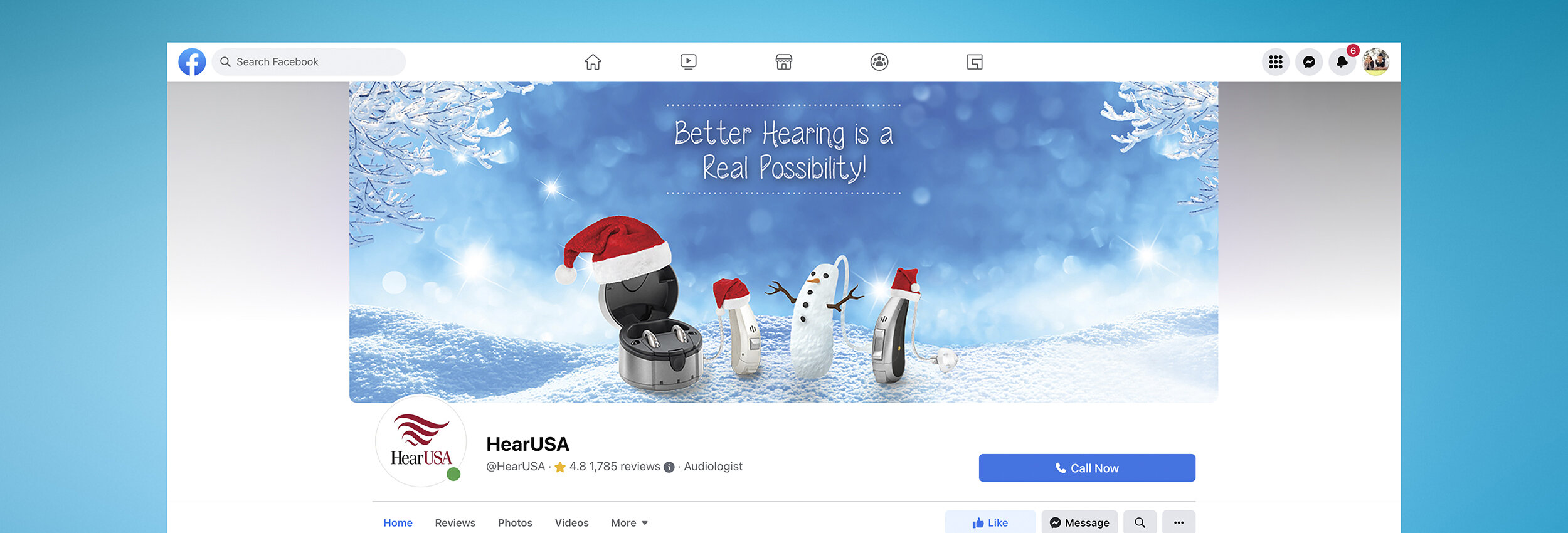The image size is (1568, 533).
Task: Click the reviews info icon
Action: 669,467
